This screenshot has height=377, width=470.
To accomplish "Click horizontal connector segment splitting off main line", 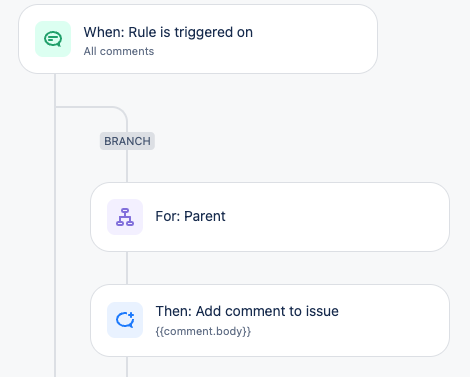I will click(83, 107).
